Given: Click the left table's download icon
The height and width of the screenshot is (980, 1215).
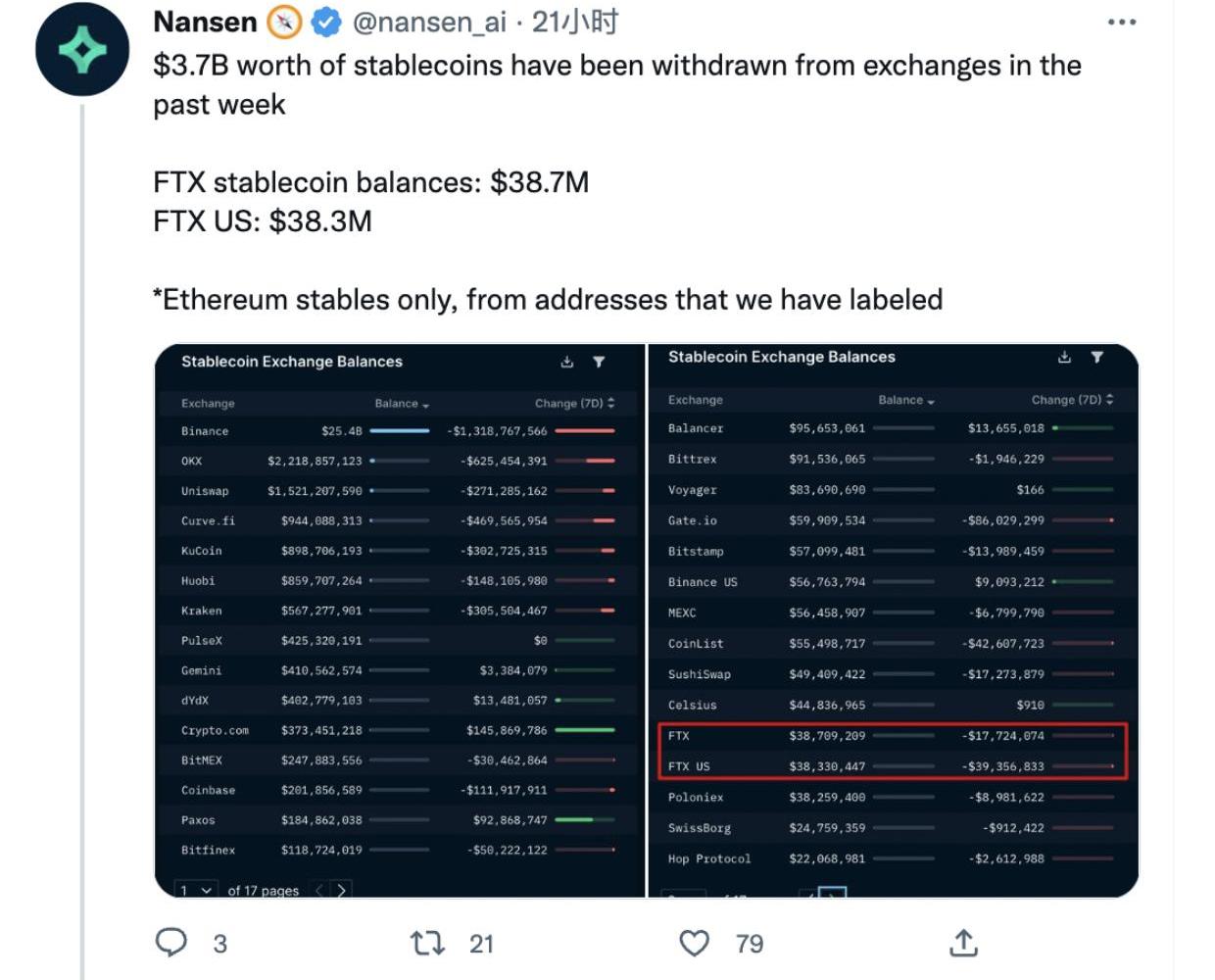Looking at the screenshot, I should 566,362.
